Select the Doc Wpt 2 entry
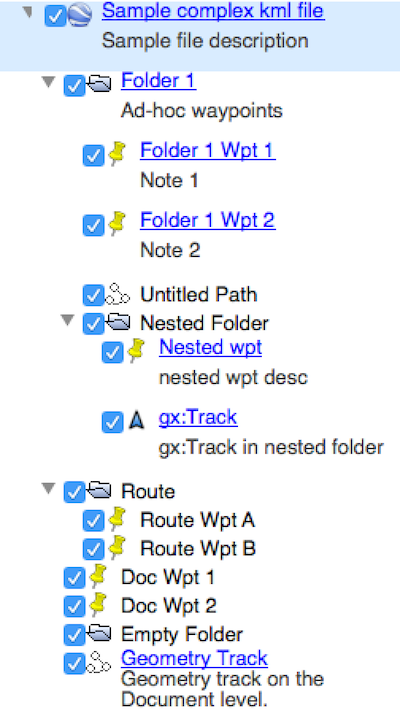The width and height of the screenshot is (400, 716). [x=168, y=606]
